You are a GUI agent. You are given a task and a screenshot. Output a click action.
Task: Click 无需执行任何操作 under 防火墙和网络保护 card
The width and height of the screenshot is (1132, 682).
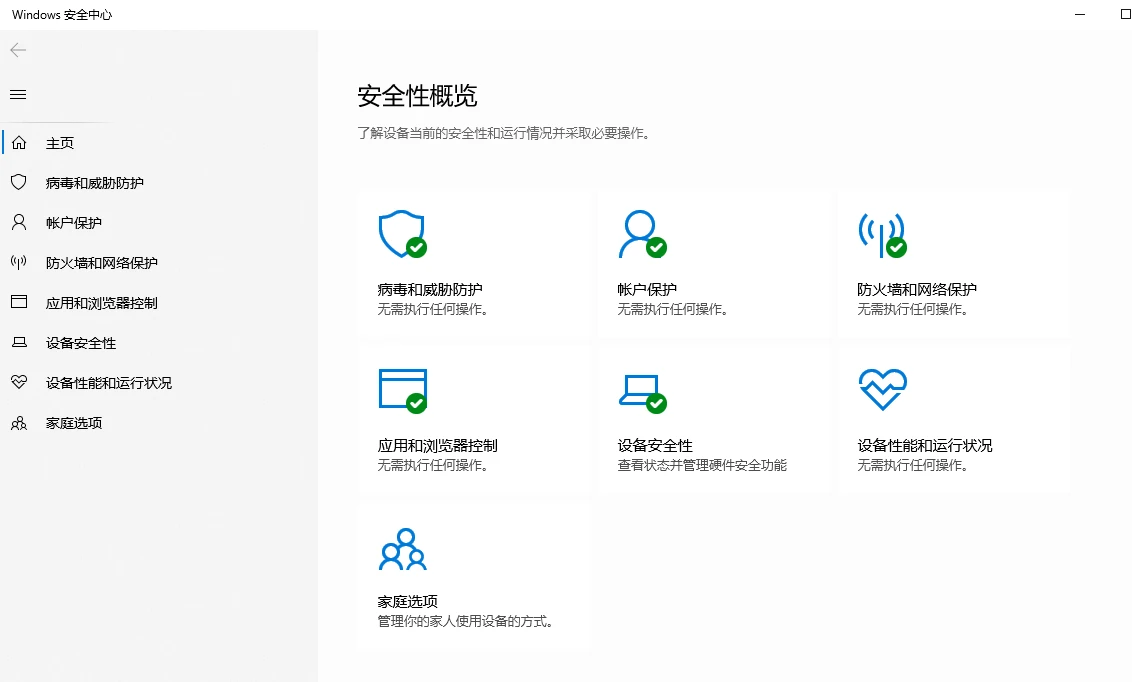(913, 310)
